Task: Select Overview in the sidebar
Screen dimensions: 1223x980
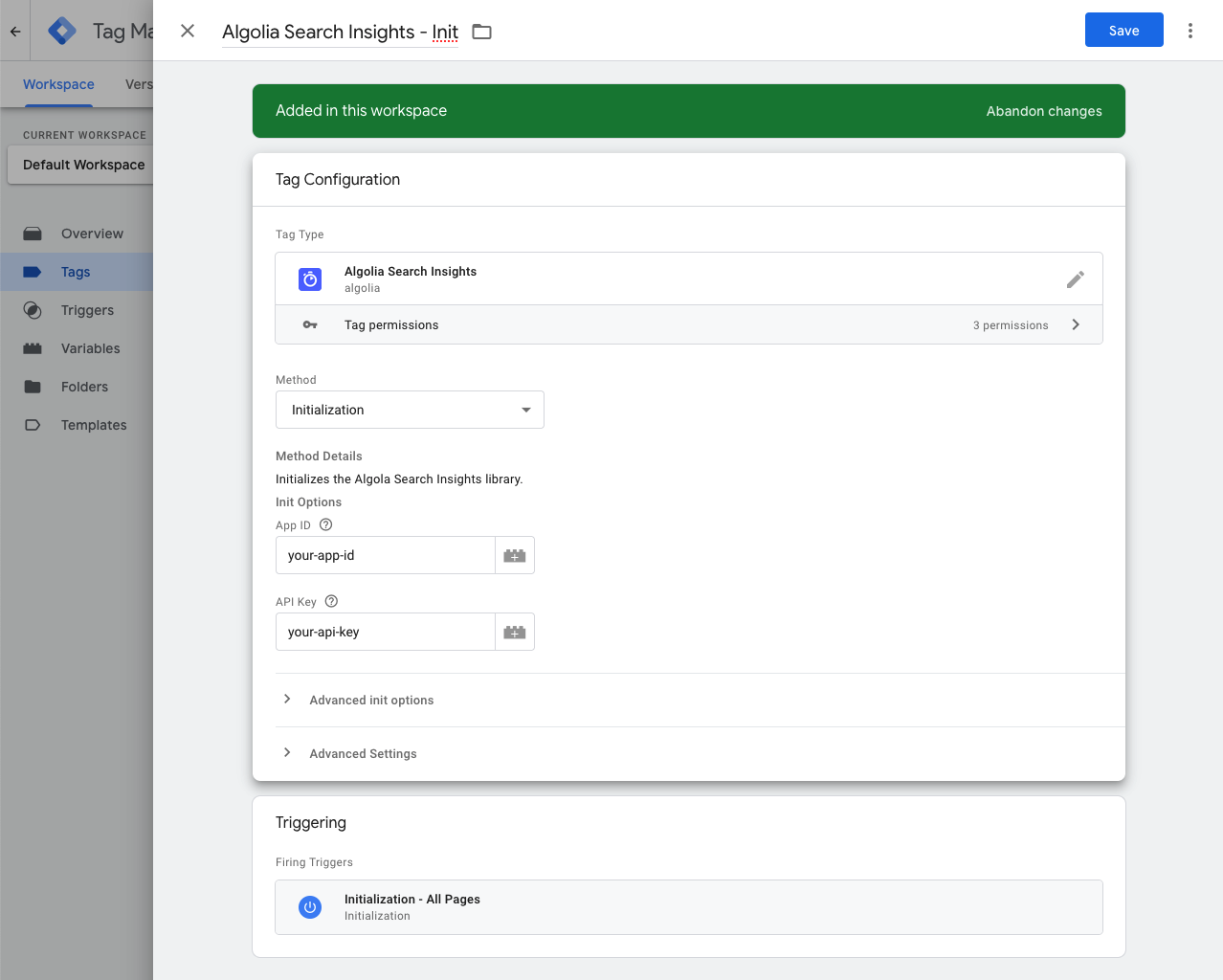Action: [92, 233]
